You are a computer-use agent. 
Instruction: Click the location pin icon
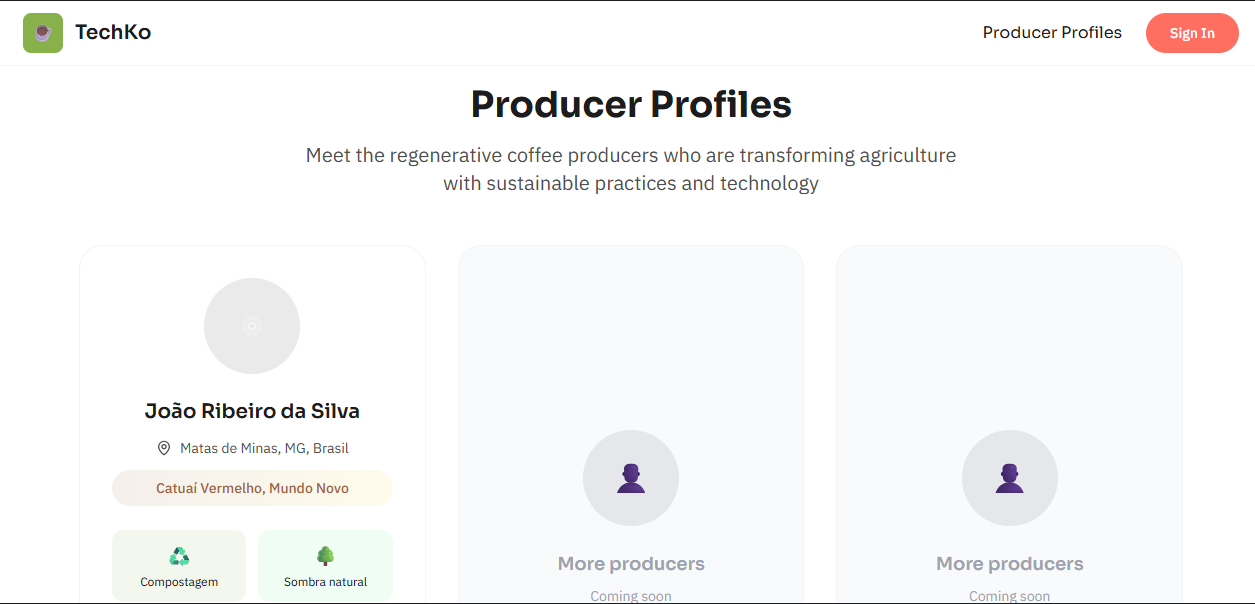tap(164, 449)
